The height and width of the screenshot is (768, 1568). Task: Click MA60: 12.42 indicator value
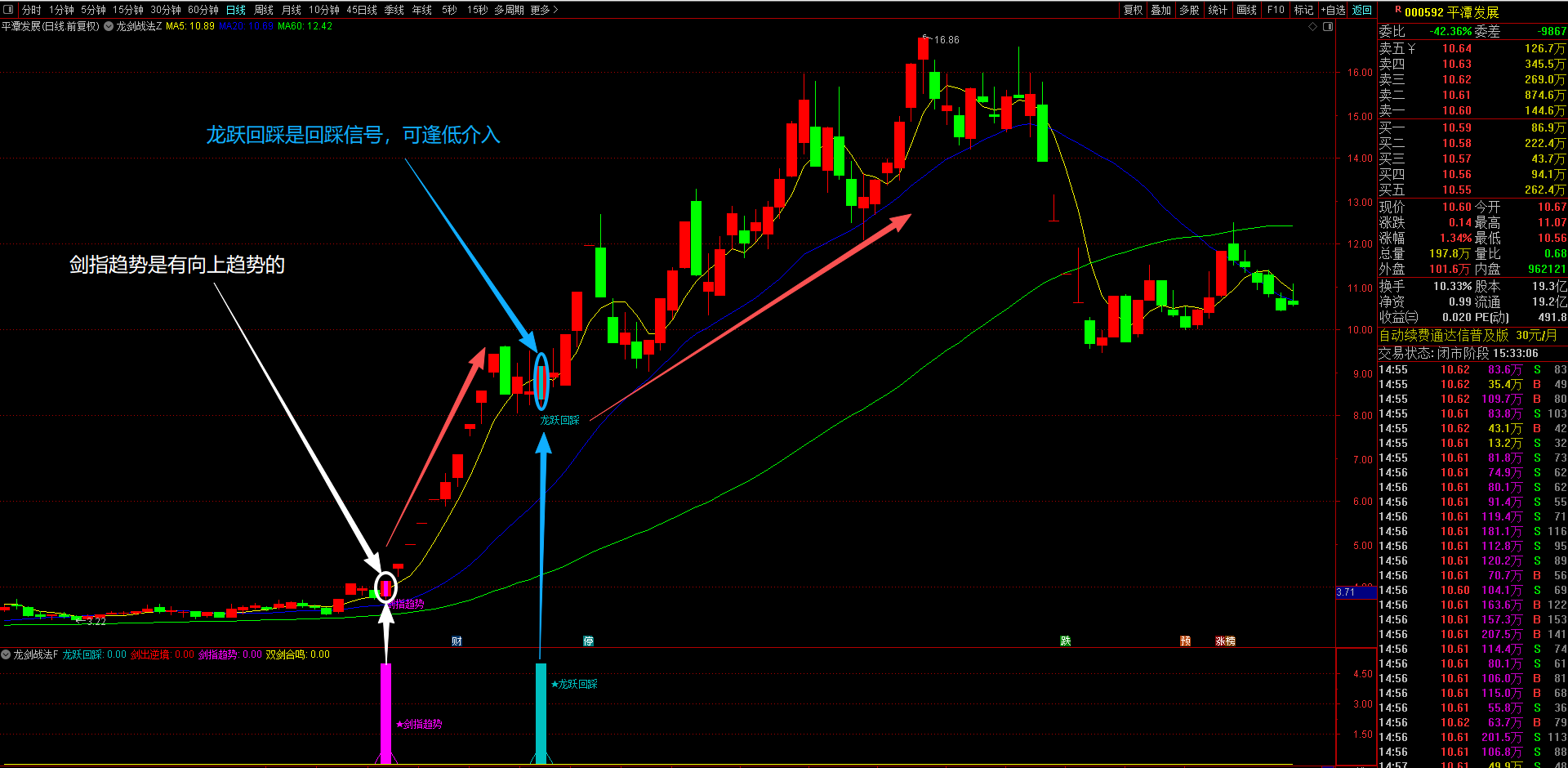(305, 26)
